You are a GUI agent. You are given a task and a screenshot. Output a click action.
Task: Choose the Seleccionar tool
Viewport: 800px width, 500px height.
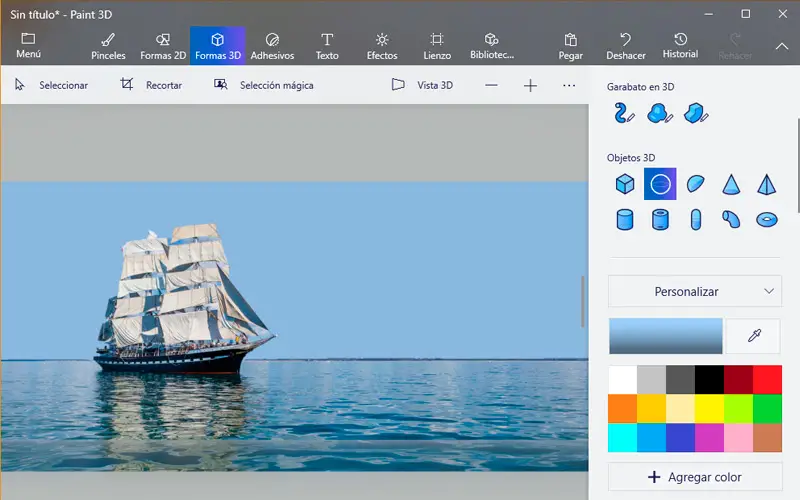click(x=51, y=85)
